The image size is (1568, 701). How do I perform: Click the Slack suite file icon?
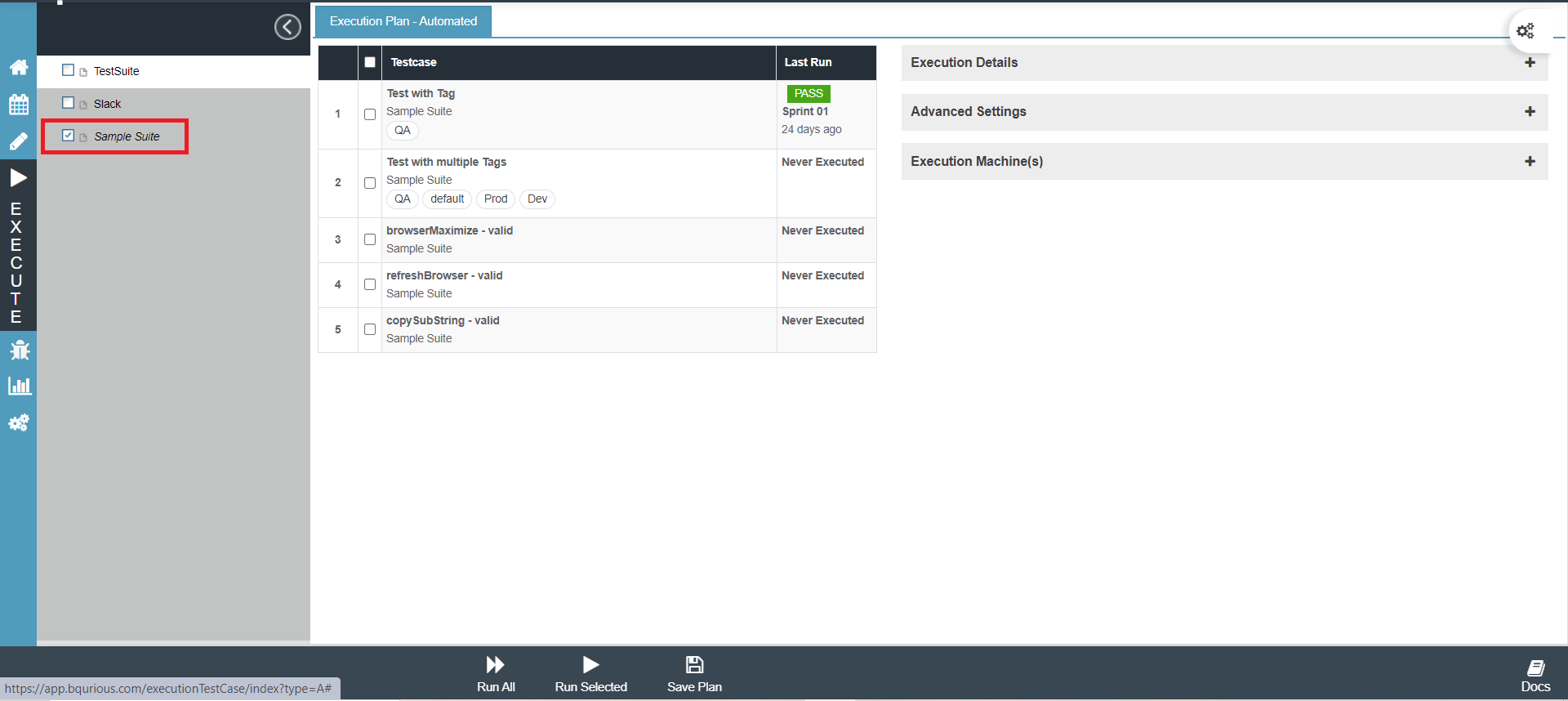pyautogui.click(x=83, y=105)
